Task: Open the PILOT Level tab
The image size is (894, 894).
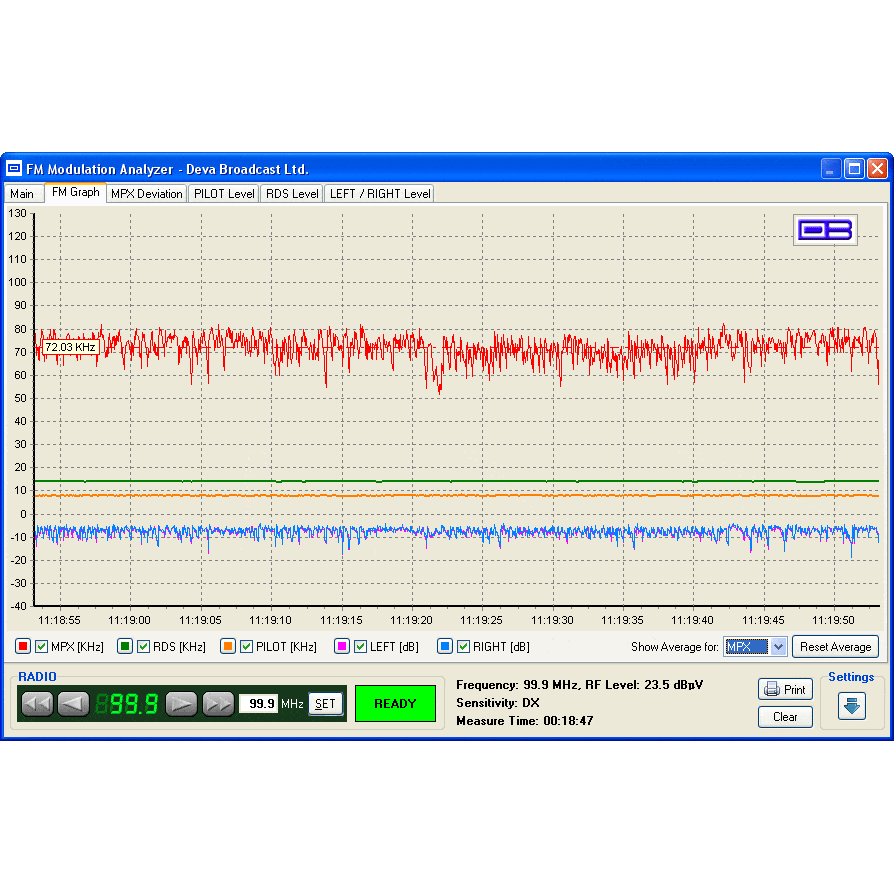Action: pyautogui.click(x=224, y=194)
